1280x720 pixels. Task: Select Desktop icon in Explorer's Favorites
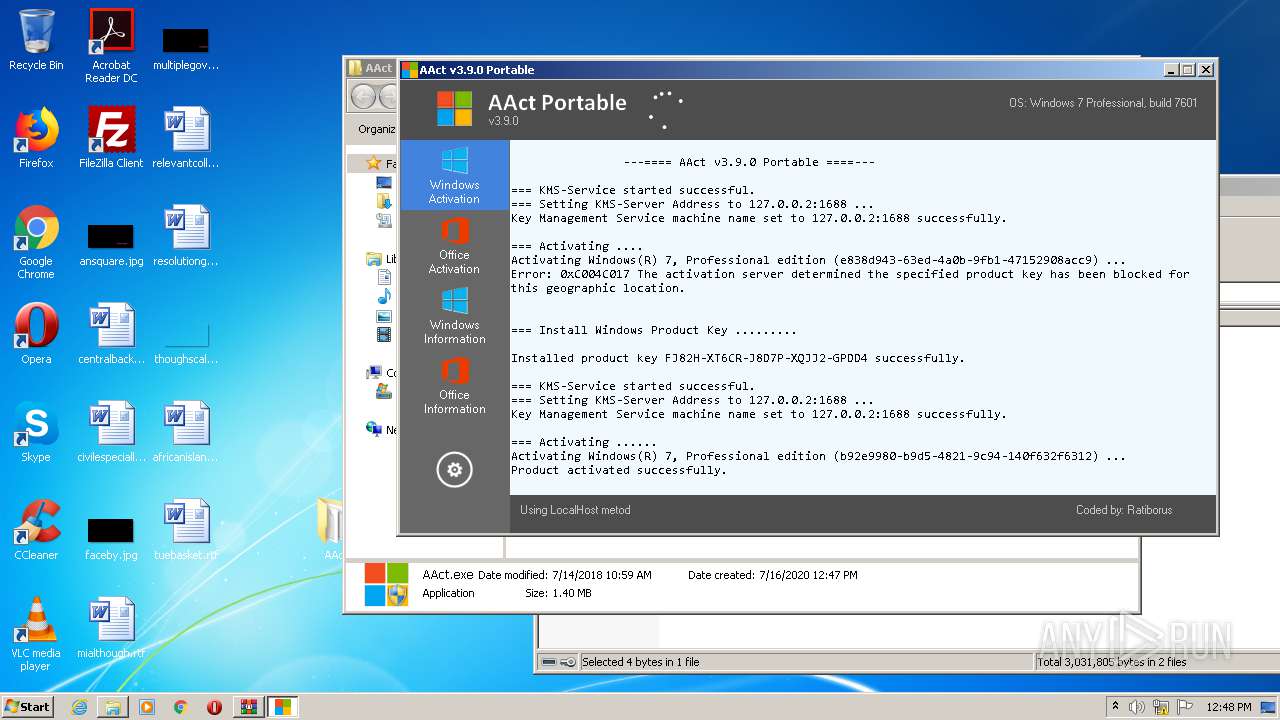pos(384,183)
